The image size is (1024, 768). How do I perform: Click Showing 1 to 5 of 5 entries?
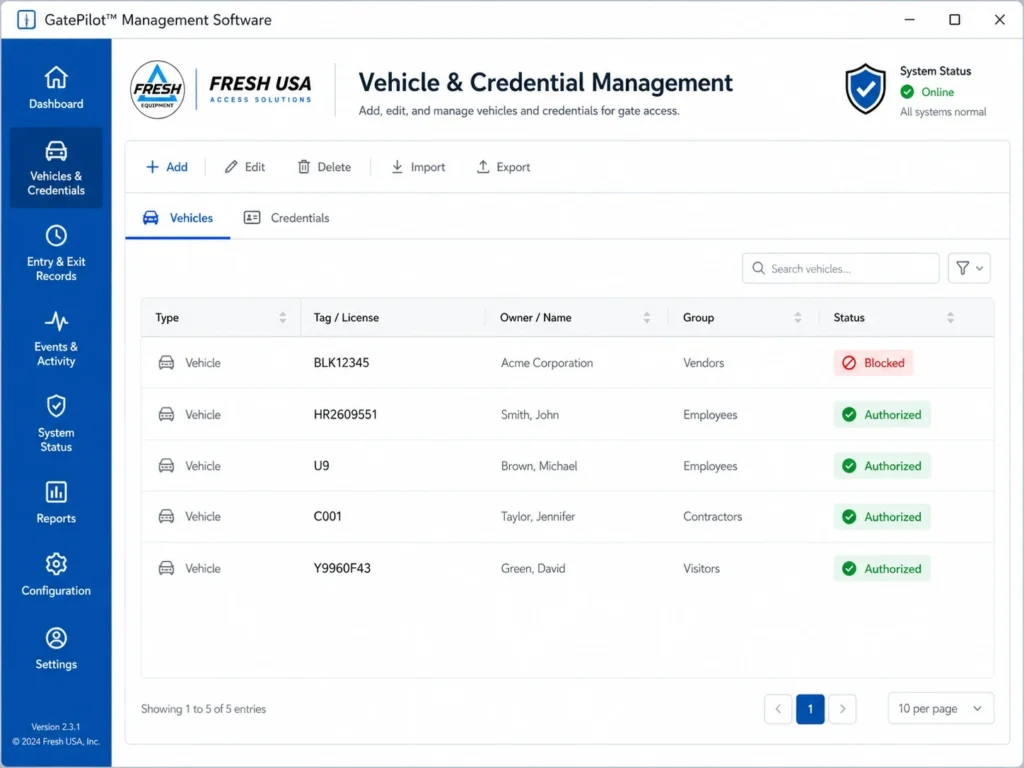click(x=204, y=709)
